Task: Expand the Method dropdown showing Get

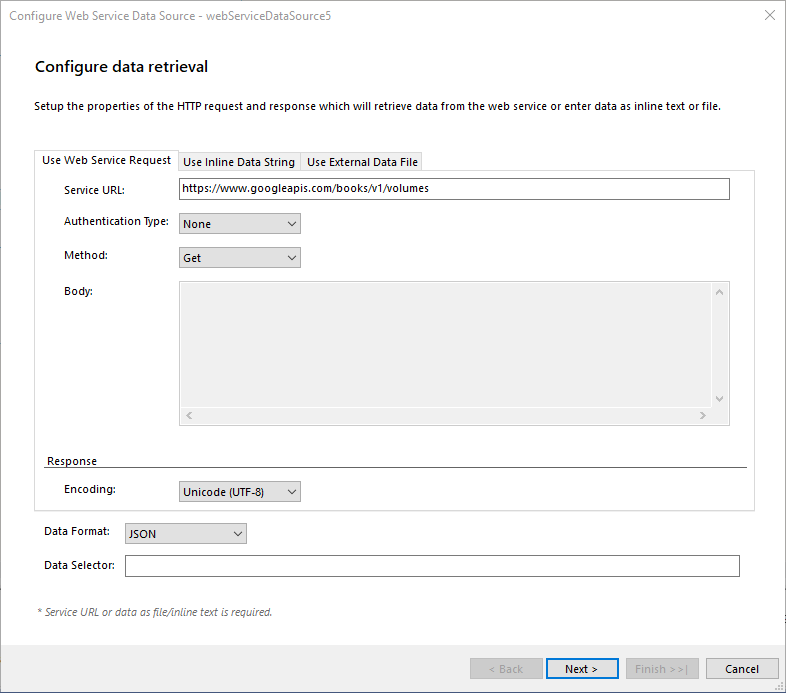Action: coord(240,258)
